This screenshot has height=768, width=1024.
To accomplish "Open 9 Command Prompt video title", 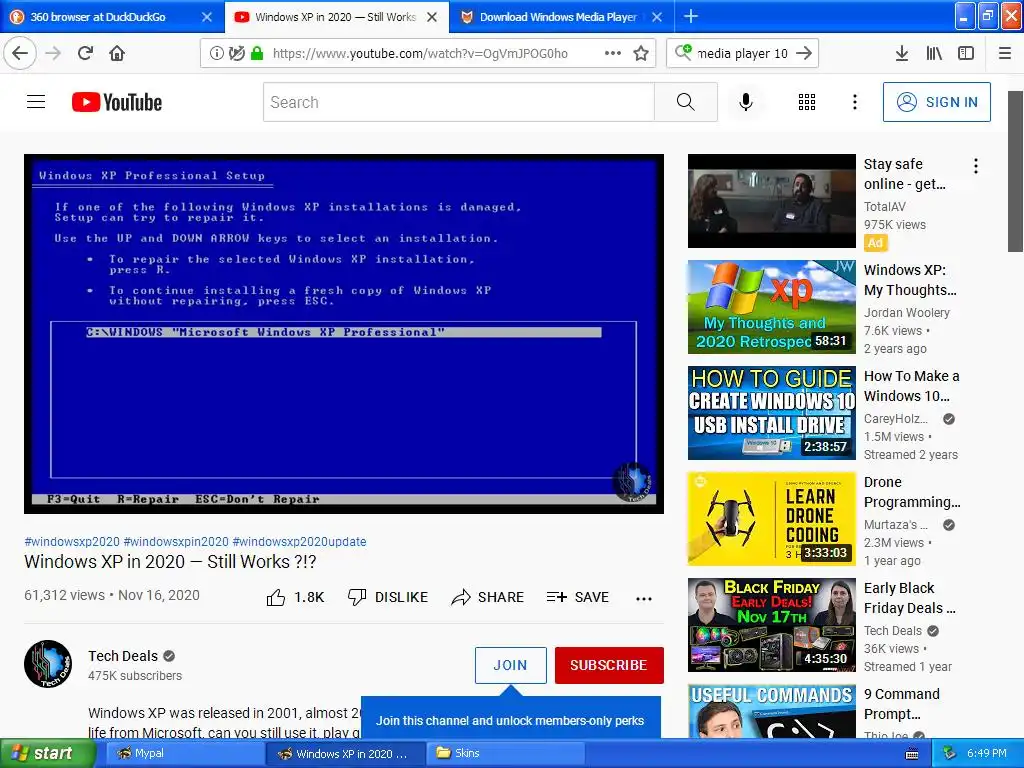I will pyautogui.click(x=902, y=704).
